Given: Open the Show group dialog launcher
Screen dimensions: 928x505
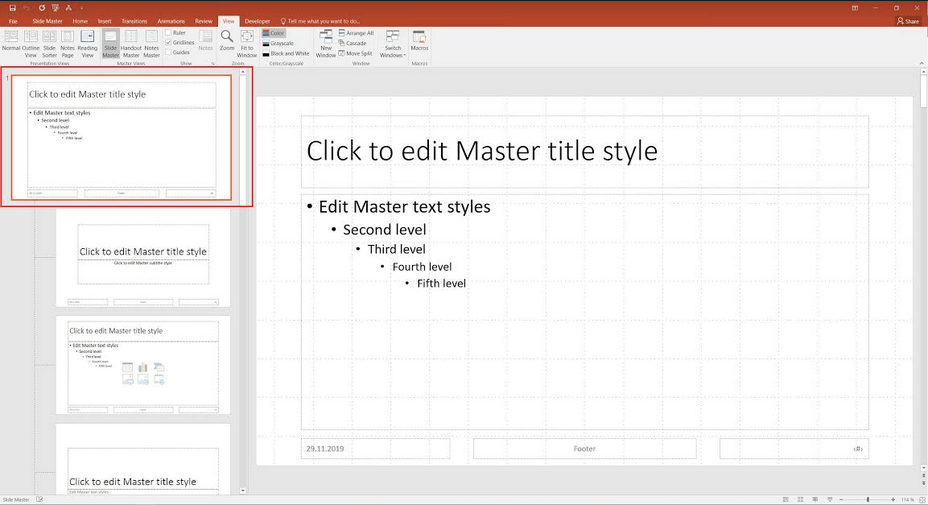Looking at the screenshot, I should pyautogui.click(x=212, y=63).
